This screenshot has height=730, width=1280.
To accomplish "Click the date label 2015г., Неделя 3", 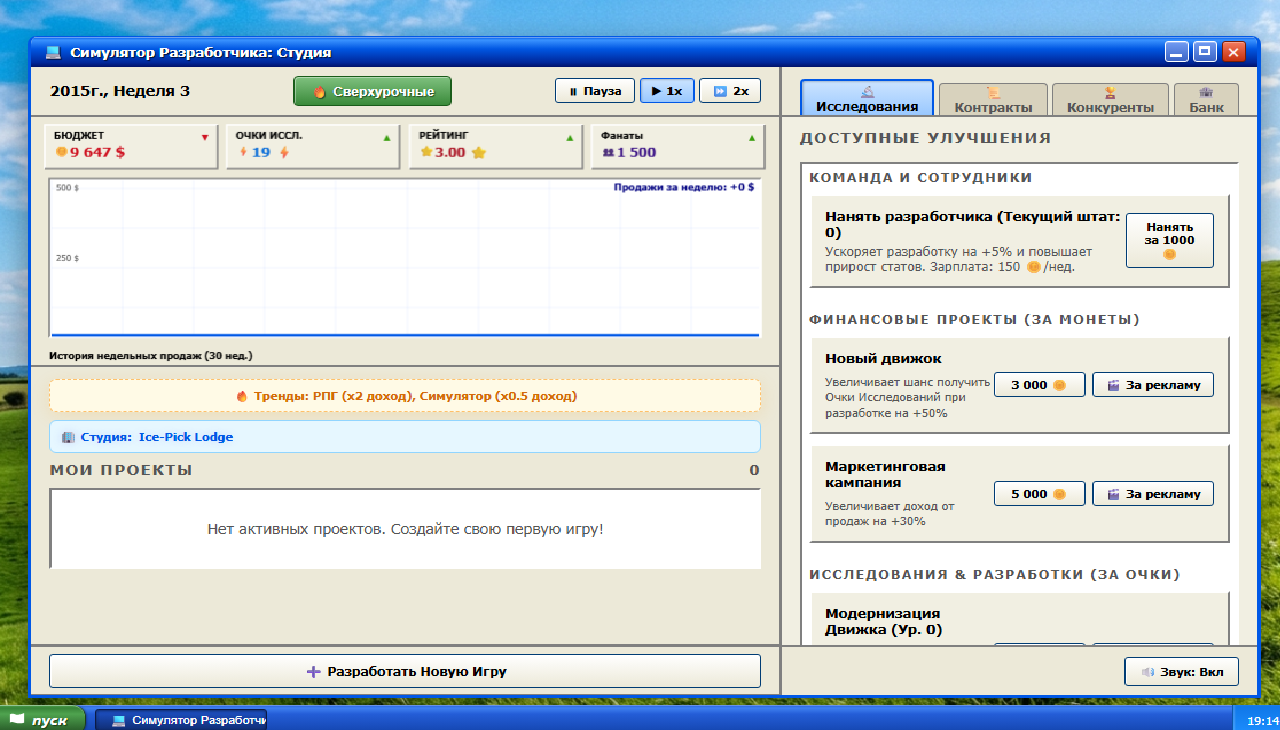I will click(x=120, y=91).
